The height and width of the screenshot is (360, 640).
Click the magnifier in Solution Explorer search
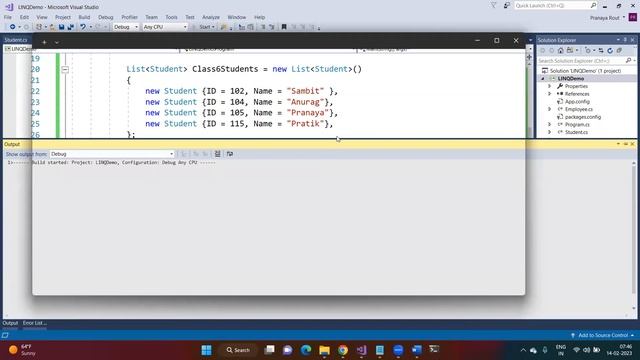click(628, 60)
